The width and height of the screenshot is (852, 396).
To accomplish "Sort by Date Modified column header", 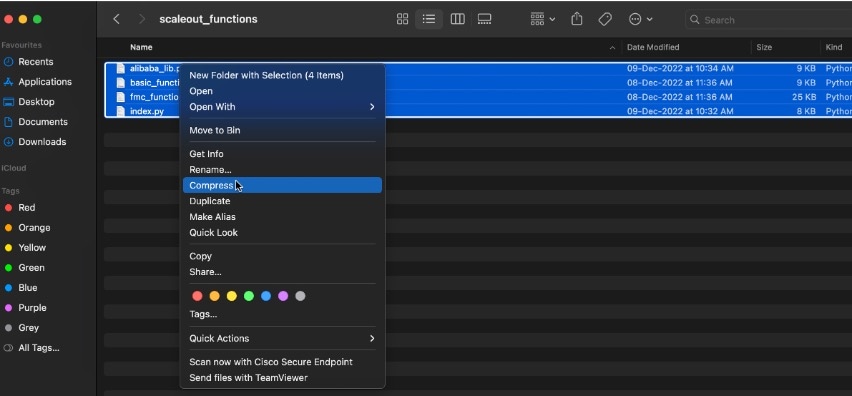I will (x=653, y=47).
